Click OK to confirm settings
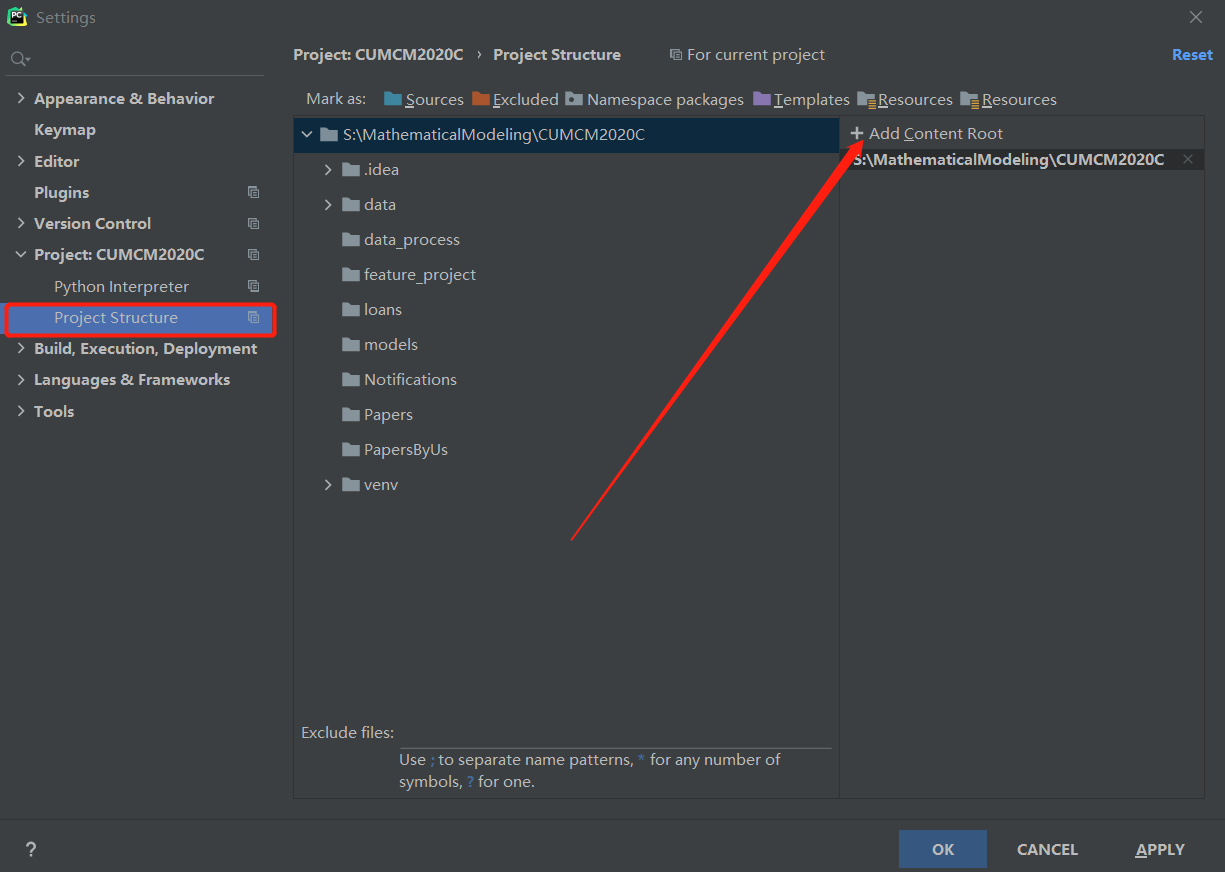This screenshot has height=872, width=1225. [943, 849]
